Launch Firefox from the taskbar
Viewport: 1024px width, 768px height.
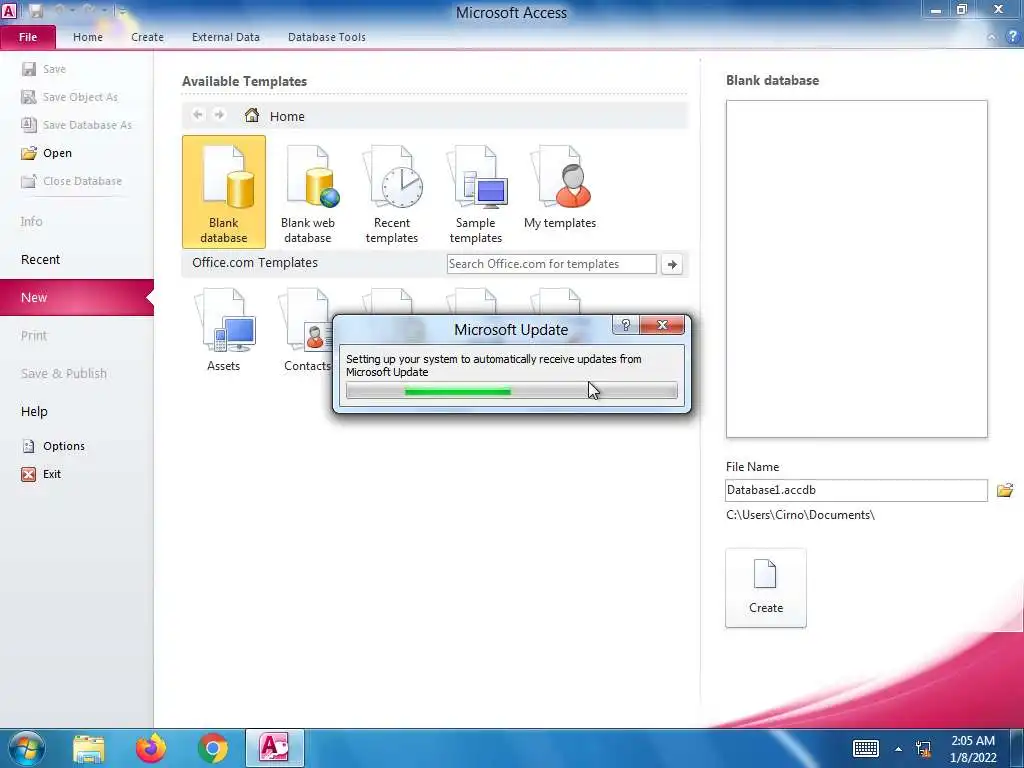[151, 748]
